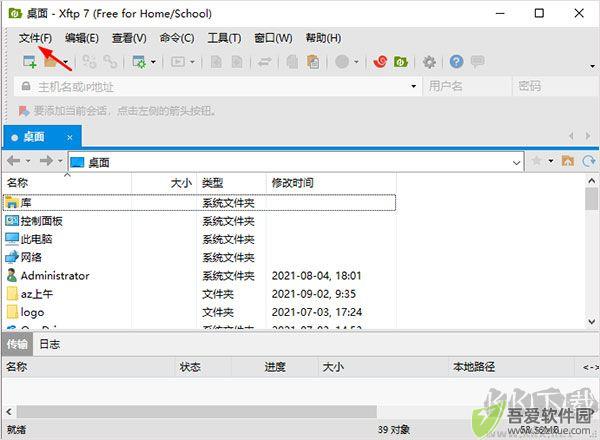Click the 密码 password field
The image size is (600, 440).
pos(556,86)
